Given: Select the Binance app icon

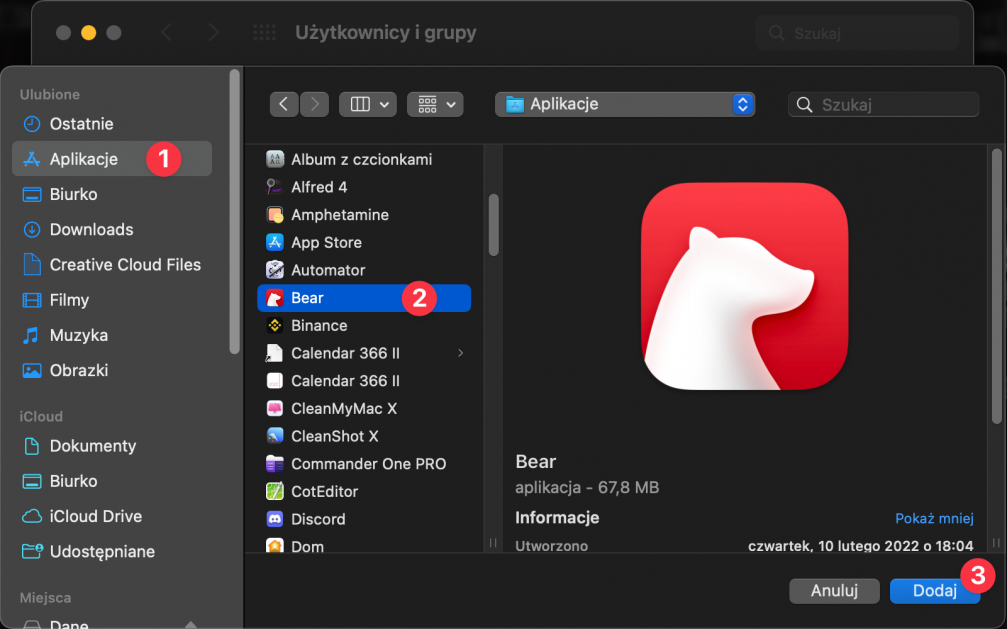Looking at the screenshot, I should pos(275,326).
